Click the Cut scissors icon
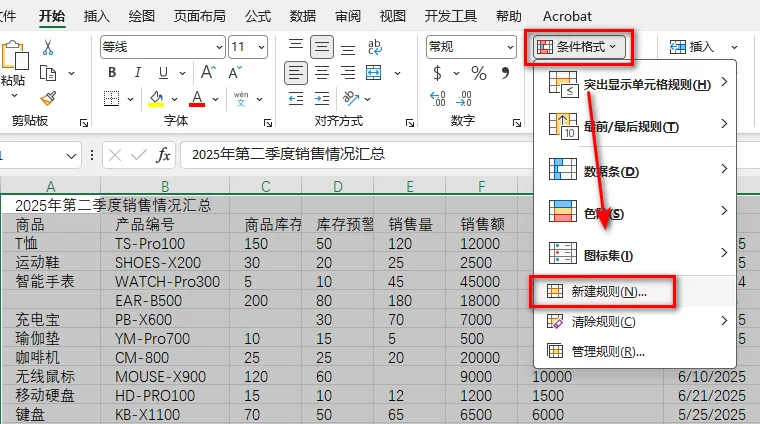 tap(48, 47)
